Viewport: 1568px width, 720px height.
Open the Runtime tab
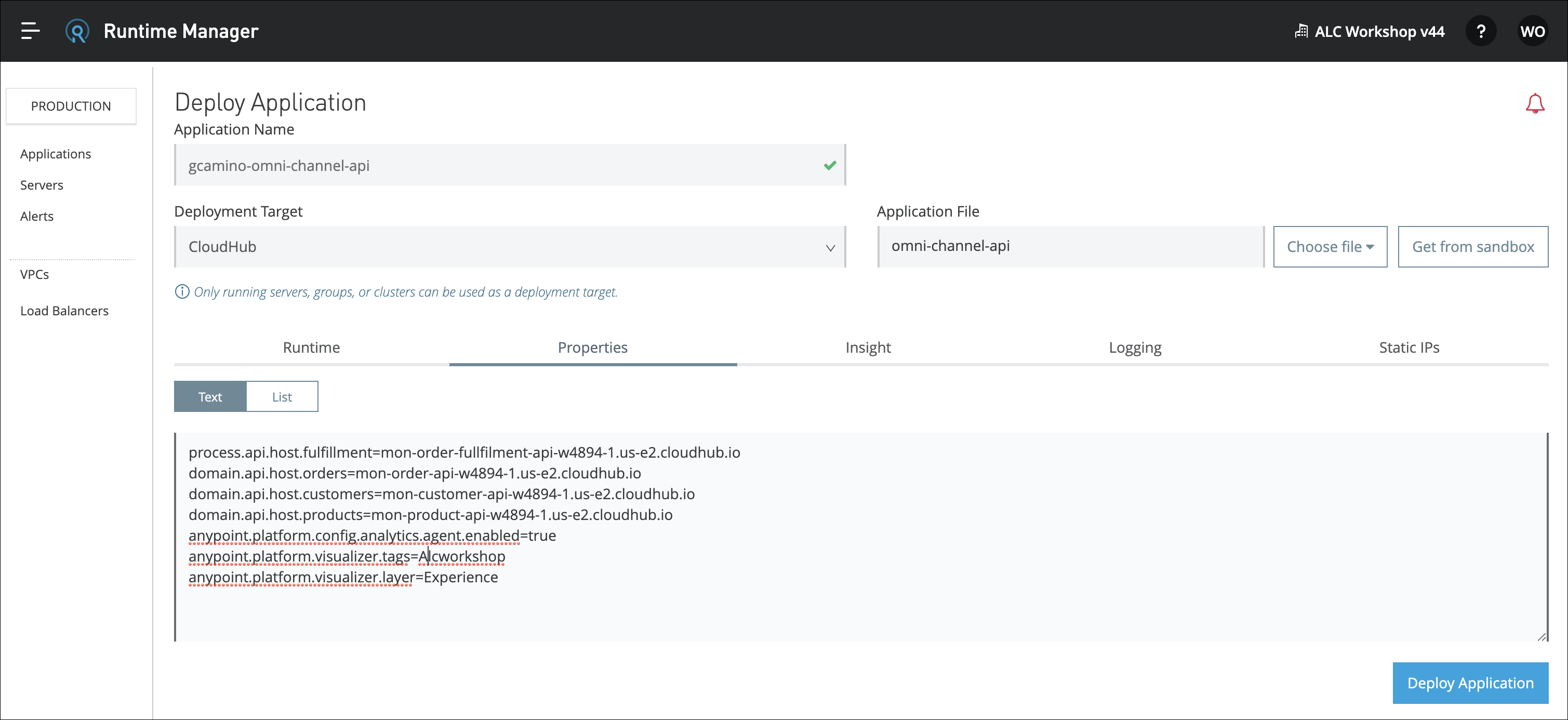(311, 348)
